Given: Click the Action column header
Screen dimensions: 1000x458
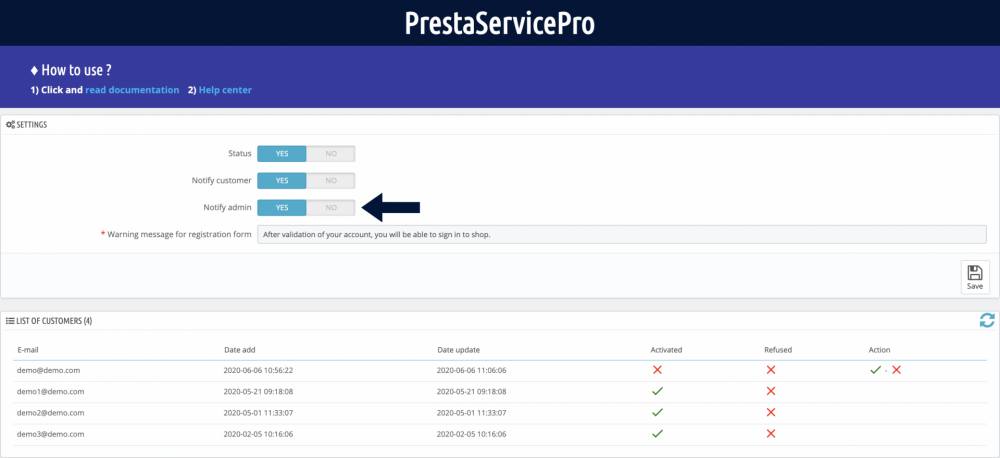Looking at the screenshot, I should pyautogui.click(x=879, y=350).
